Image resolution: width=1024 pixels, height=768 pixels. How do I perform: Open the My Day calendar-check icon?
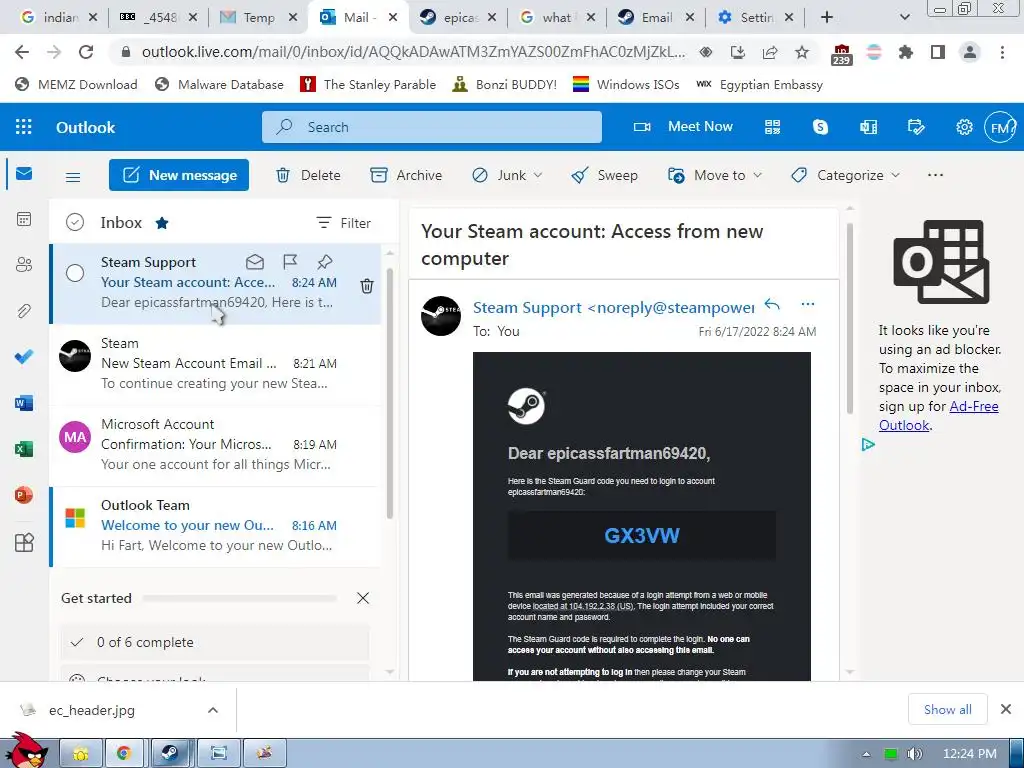(x=916, y=127)
